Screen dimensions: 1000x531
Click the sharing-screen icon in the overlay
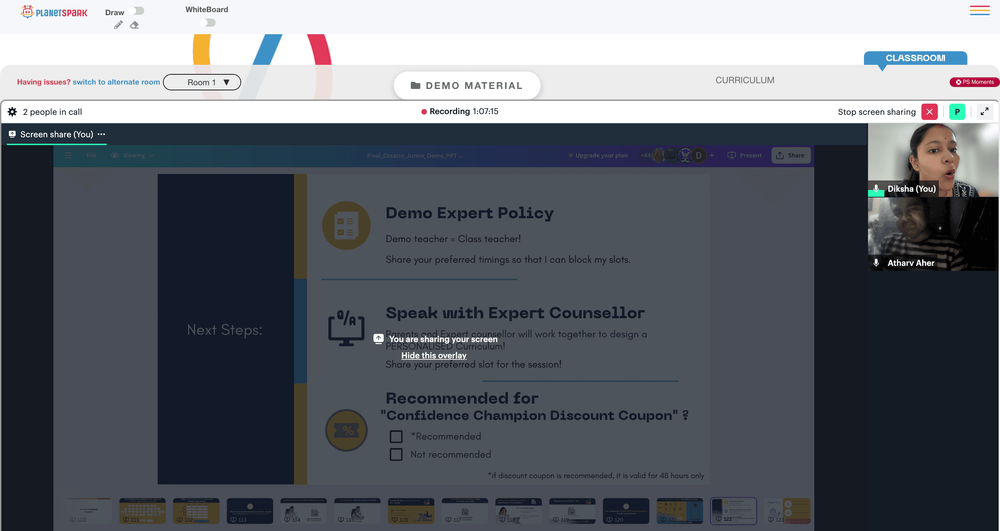coord(378,338)
